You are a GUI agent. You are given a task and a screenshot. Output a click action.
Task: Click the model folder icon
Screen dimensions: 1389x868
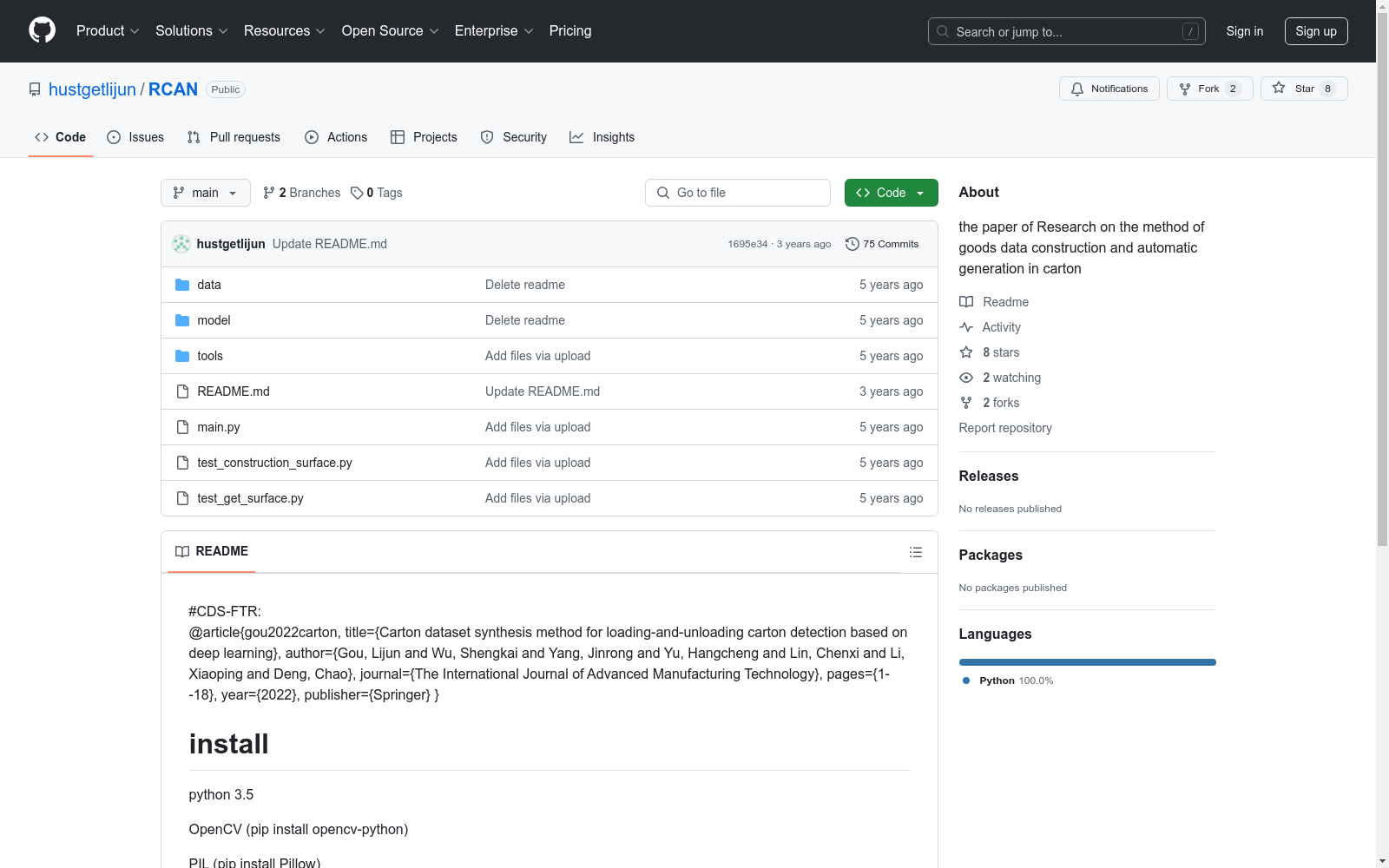[x=182, y=320]
